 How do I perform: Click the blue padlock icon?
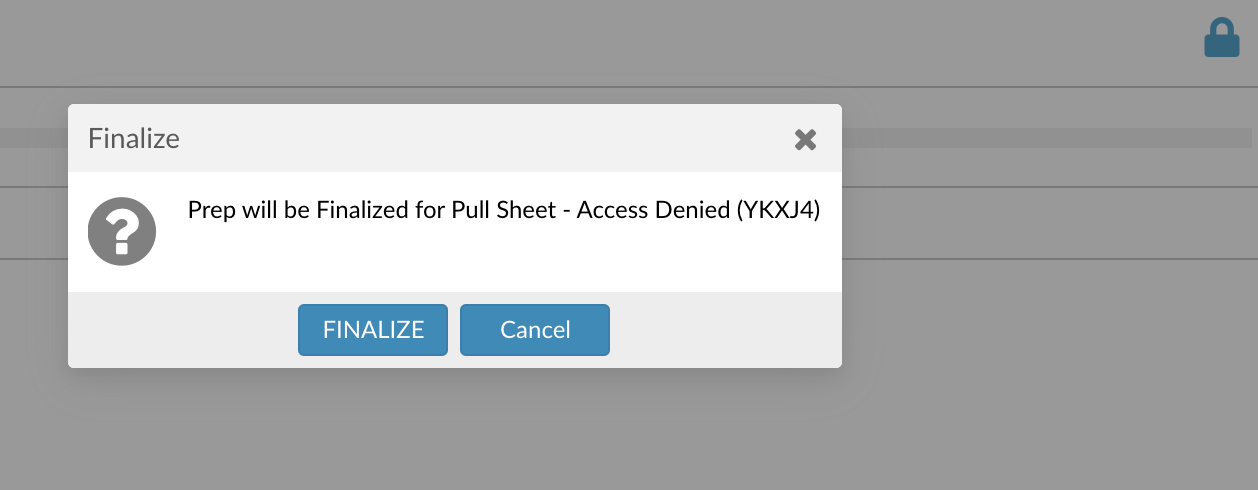(x=1221, y=39)
